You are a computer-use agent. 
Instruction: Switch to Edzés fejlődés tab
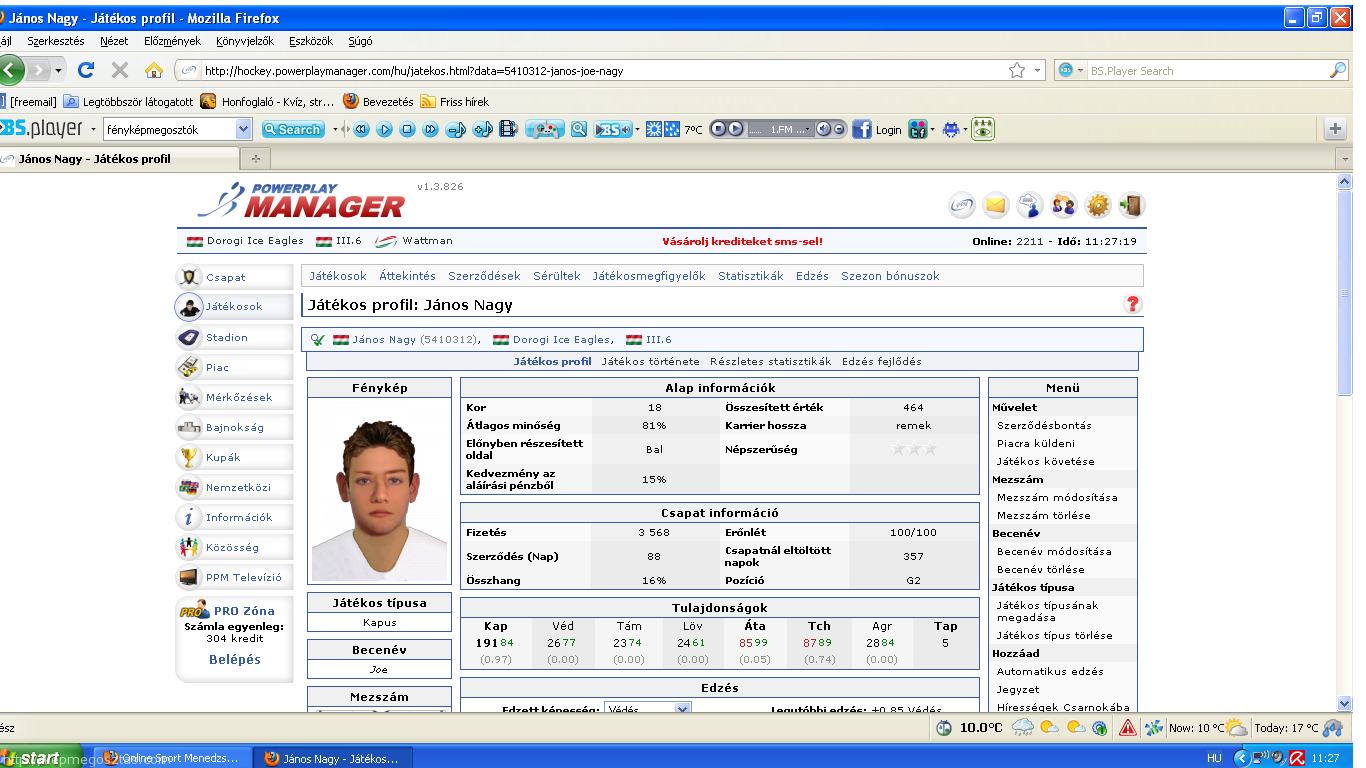click(882, 361)
